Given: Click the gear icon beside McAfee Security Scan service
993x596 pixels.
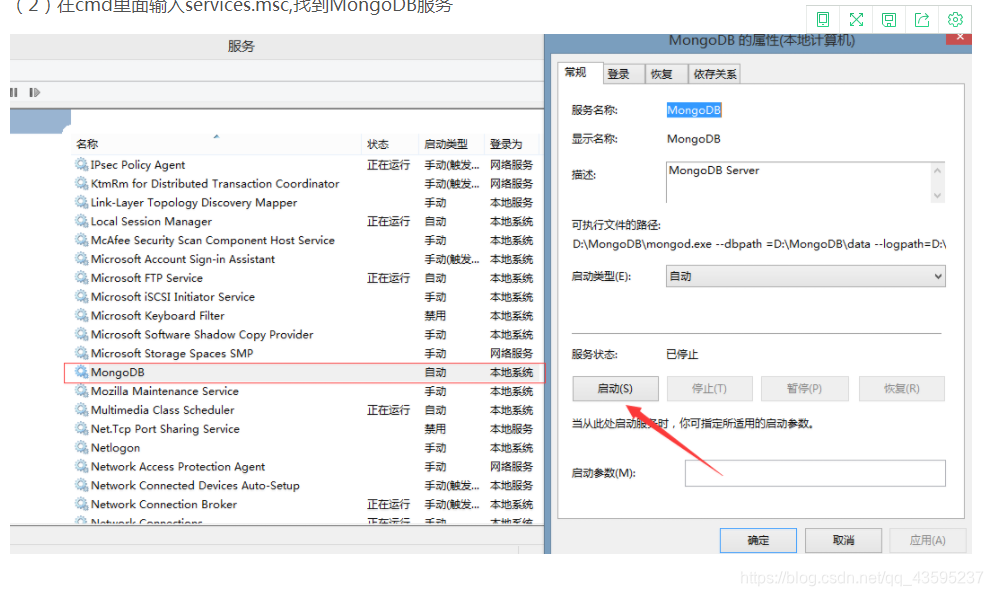Looking at the screenshot, I should click(x=81, y=240).
